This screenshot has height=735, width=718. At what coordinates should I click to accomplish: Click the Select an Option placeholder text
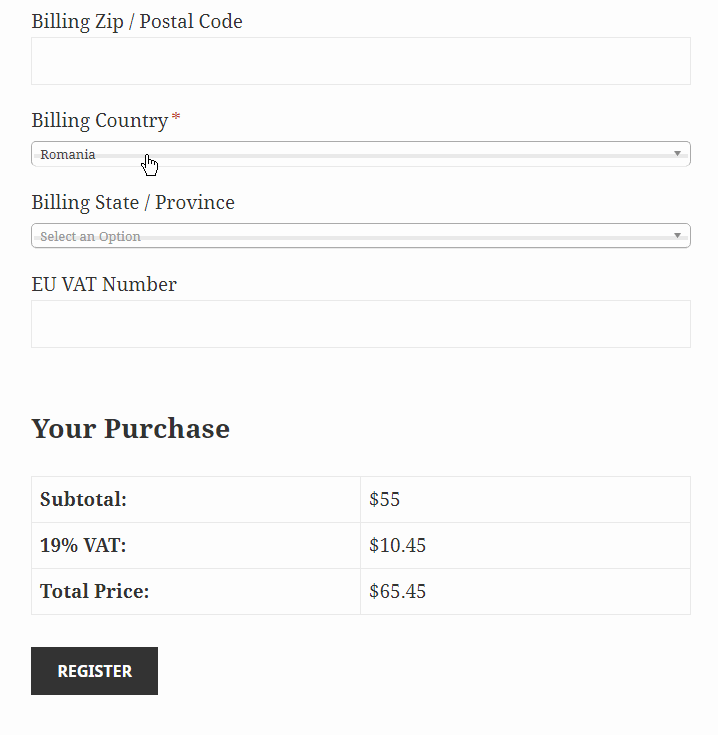click(91, 237)
